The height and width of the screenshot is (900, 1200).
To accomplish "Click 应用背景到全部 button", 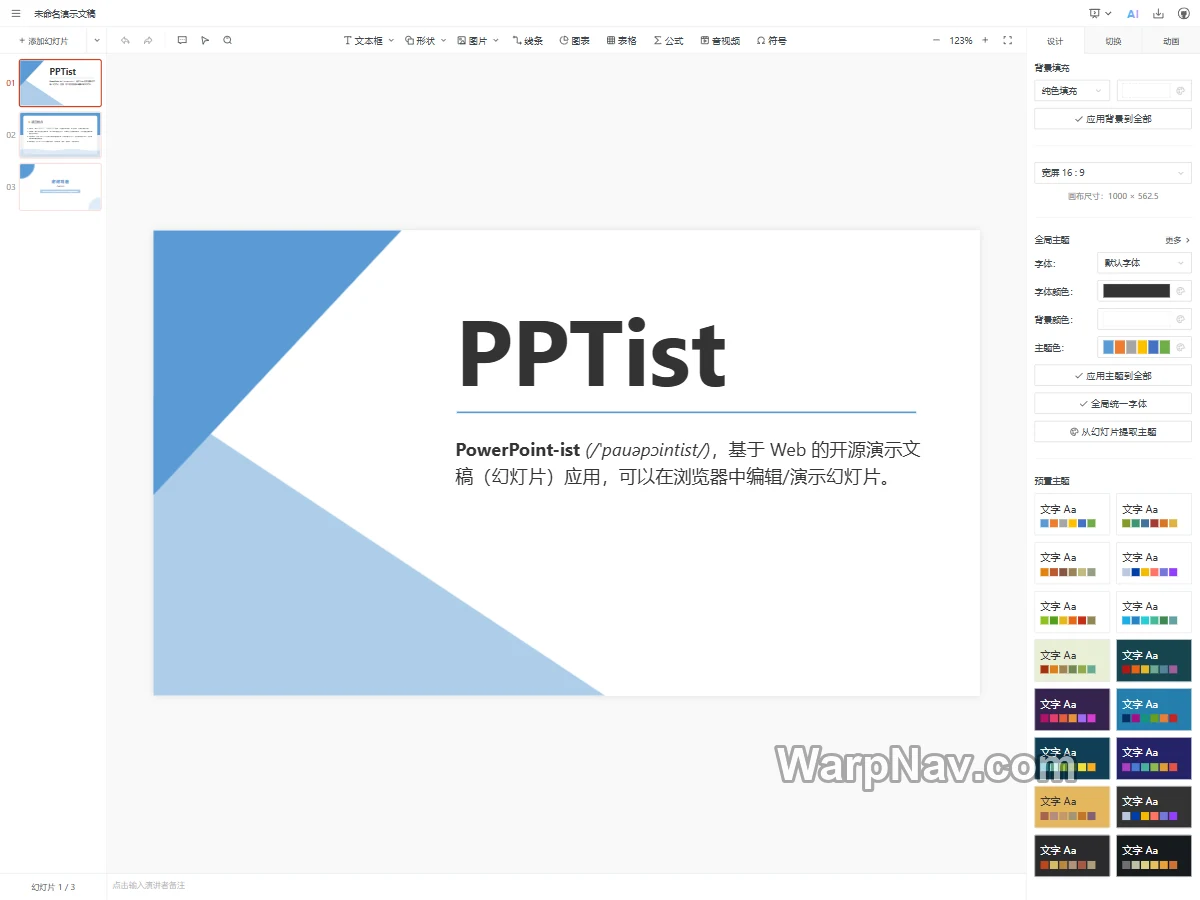I will [x=1113, y=119].
